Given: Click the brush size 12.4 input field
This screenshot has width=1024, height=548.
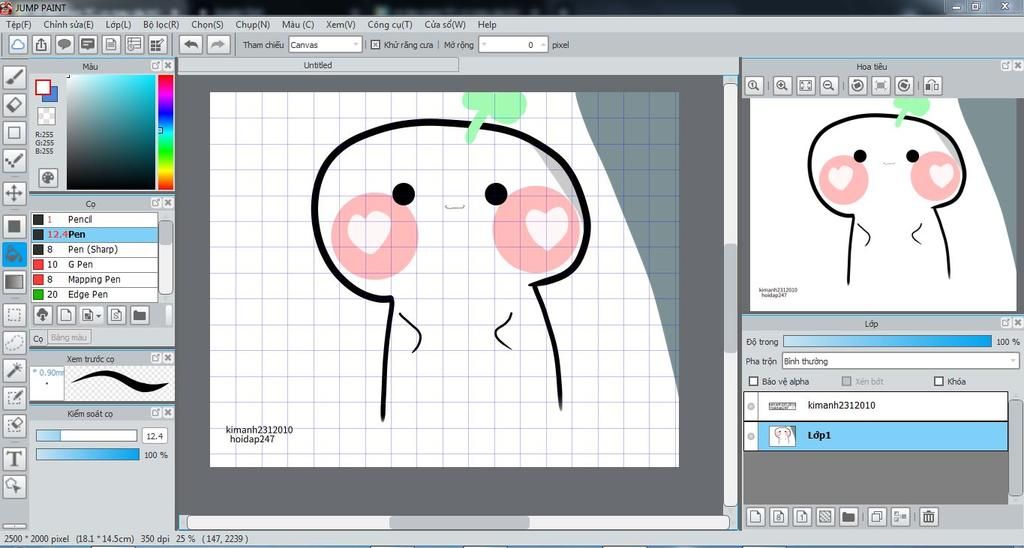Looking at the screenshot, I should [x=155, y=436].
